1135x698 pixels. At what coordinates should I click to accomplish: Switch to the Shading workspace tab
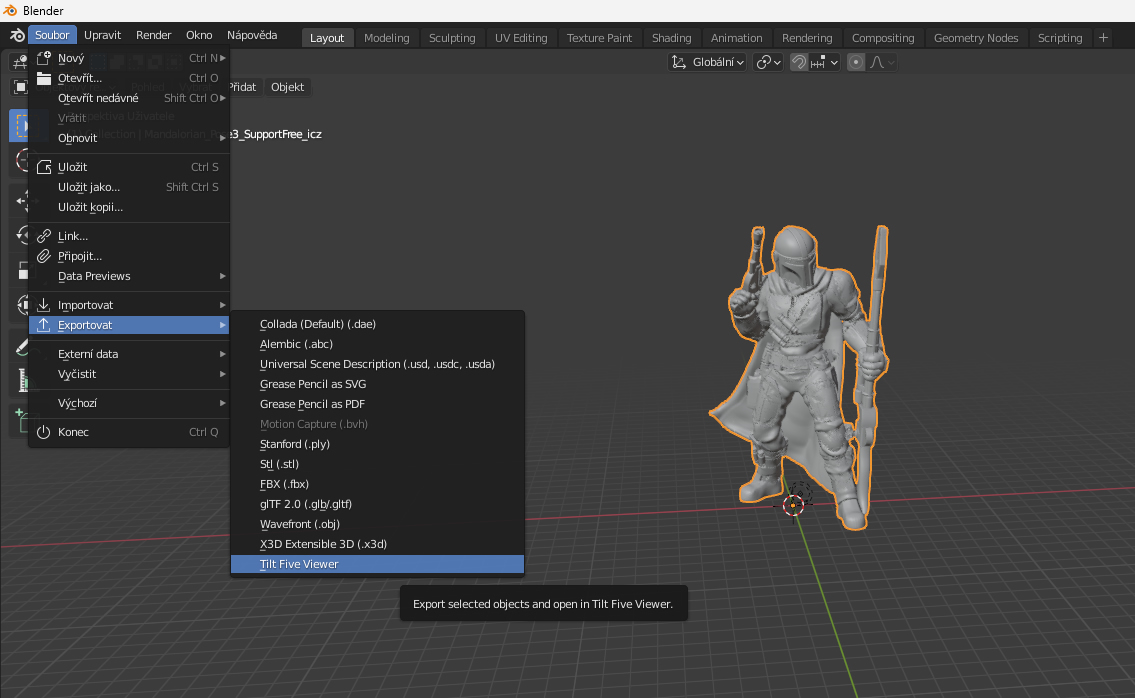coord(672,38)
